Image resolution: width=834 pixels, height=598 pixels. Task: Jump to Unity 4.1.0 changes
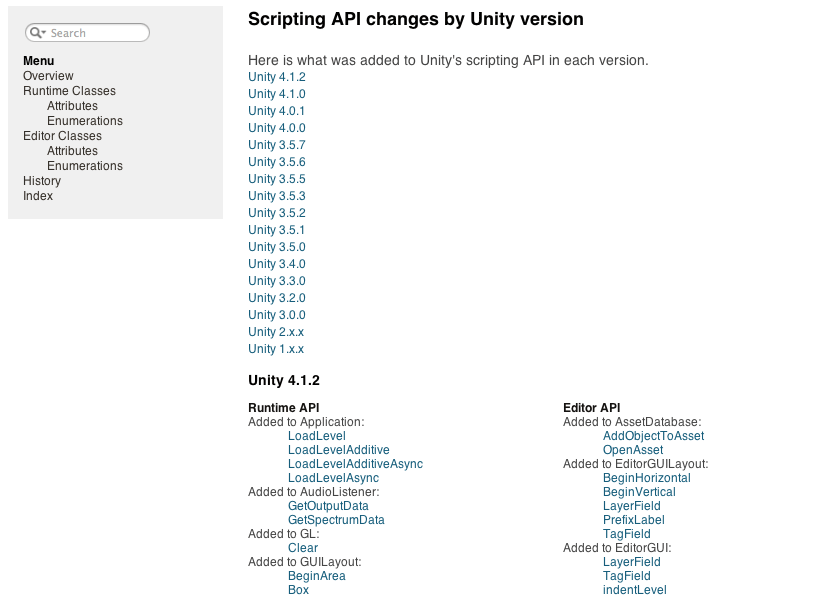click(x=277, y=94)
